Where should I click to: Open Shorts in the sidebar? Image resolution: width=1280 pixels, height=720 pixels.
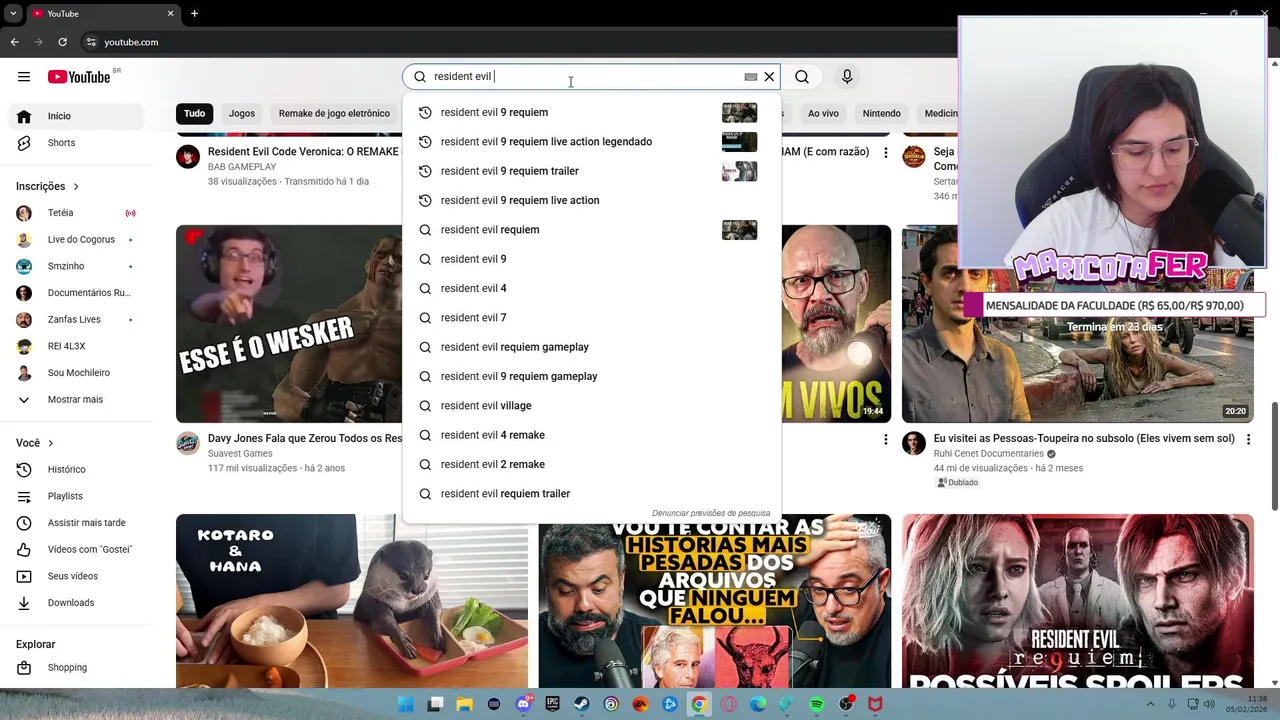coord(76,143)
